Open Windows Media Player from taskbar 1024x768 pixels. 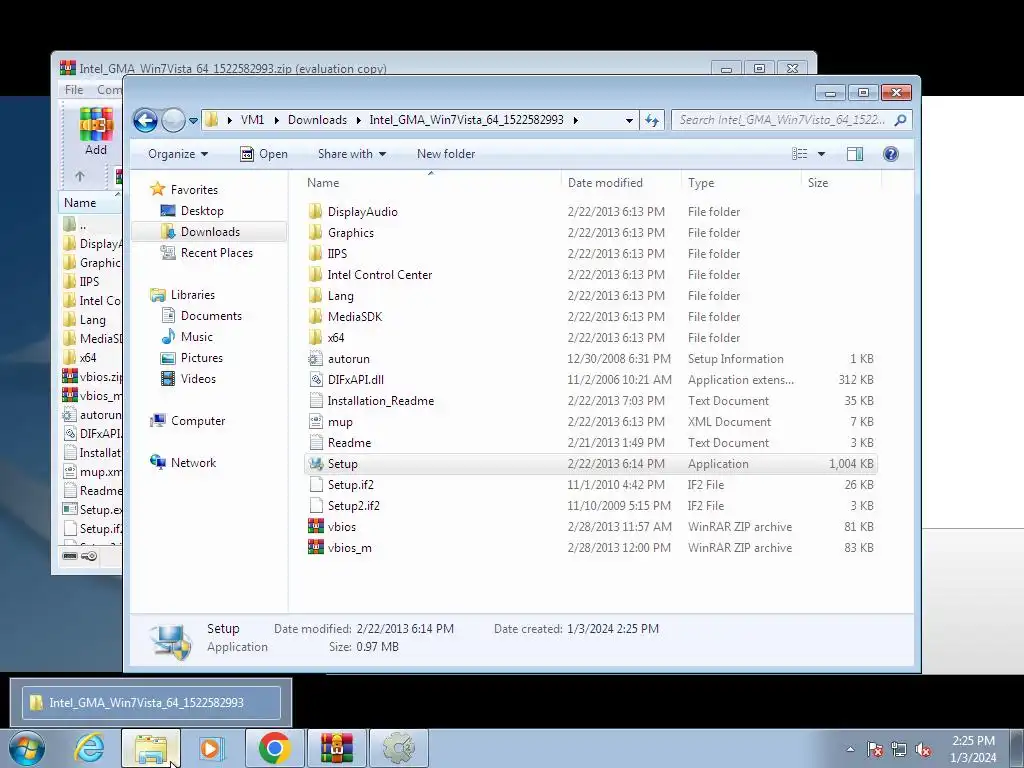tap(212, 748)
